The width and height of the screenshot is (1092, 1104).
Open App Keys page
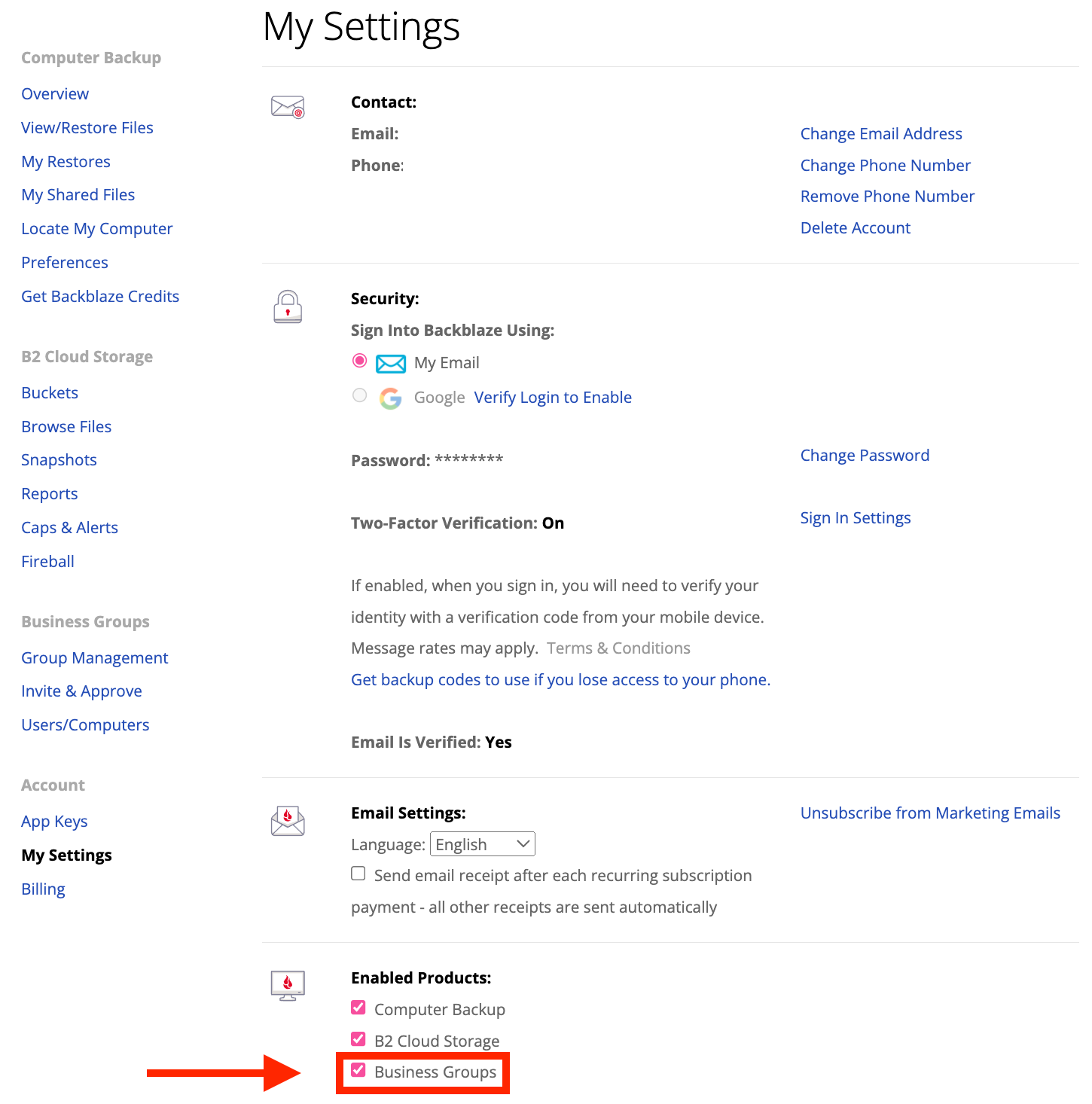pos(54,822)
